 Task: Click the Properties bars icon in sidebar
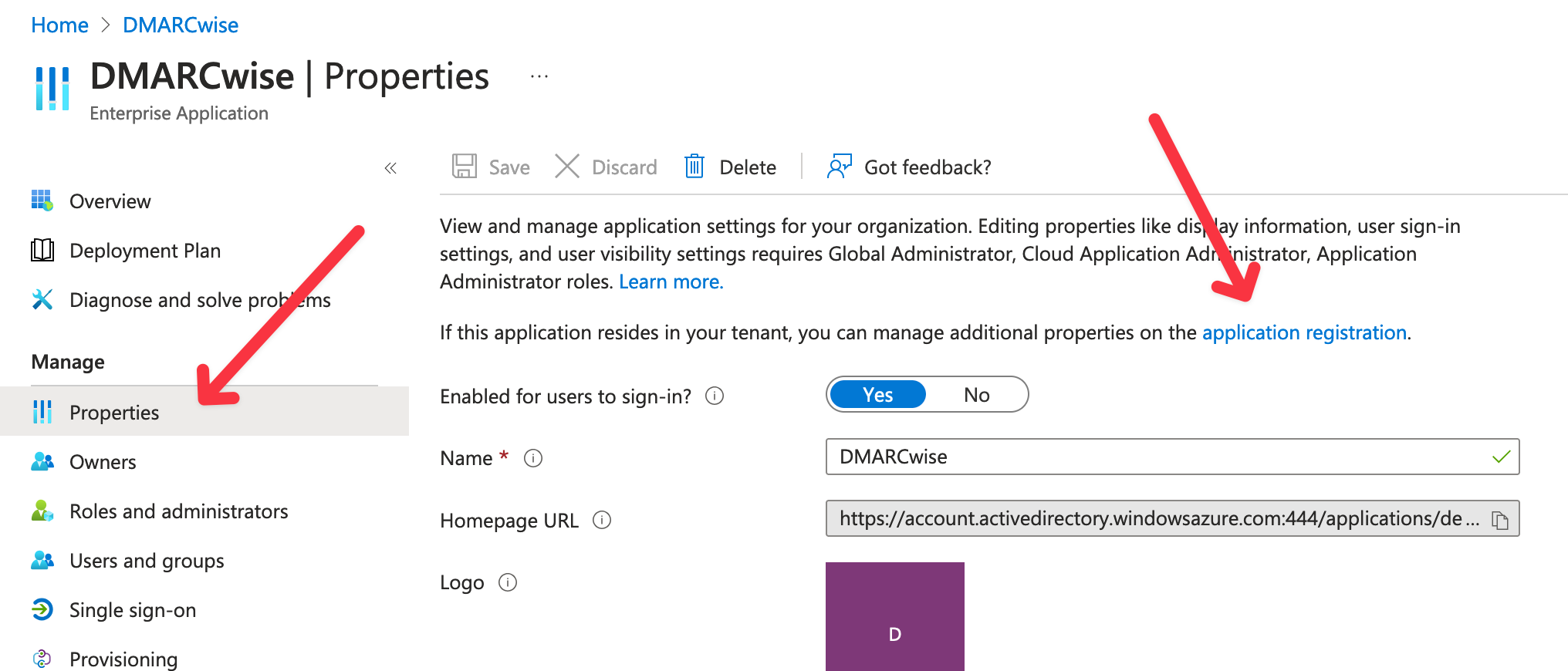(42, 412)
